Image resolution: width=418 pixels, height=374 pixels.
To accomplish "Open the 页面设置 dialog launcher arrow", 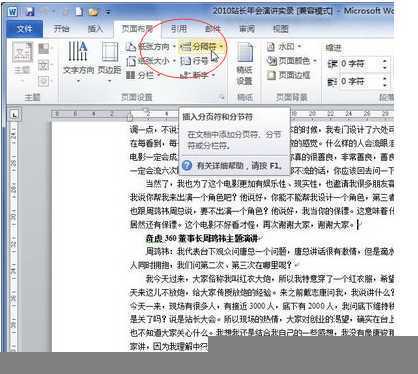I will pyautogui.click(x=222, y=97).
